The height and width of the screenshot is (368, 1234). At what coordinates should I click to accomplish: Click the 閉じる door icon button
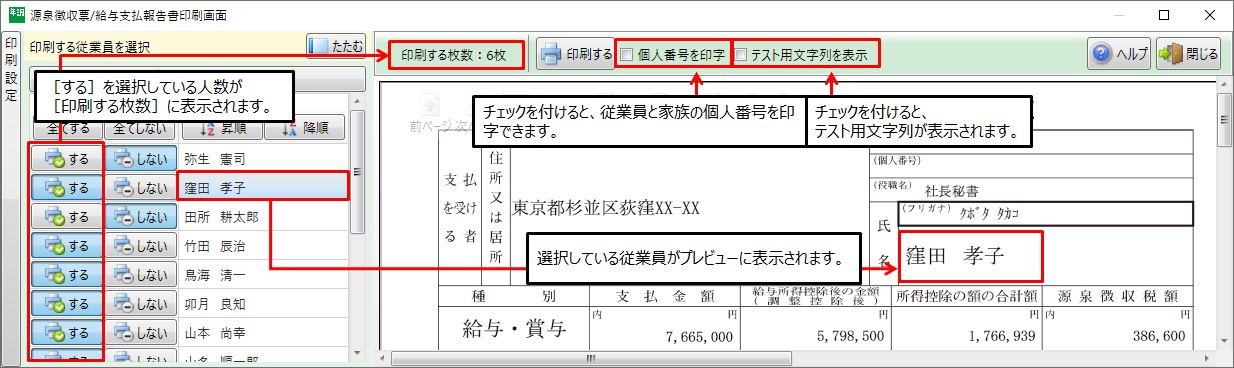point(1189,55)
